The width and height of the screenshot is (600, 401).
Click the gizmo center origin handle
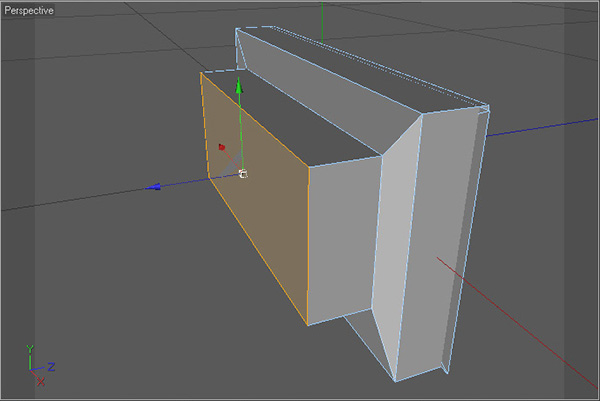coord(243,174)
